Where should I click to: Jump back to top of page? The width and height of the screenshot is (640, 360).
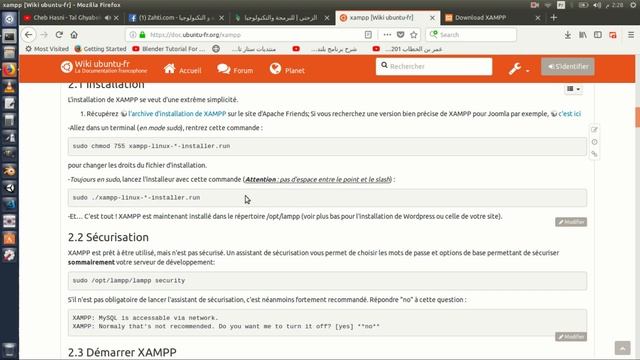point(622,348)
